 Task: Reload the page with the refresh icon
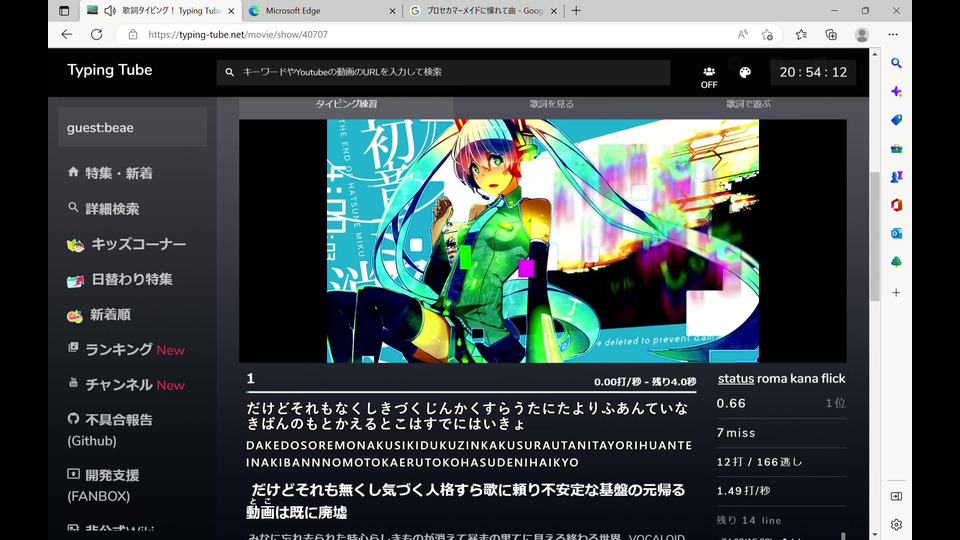96,34
